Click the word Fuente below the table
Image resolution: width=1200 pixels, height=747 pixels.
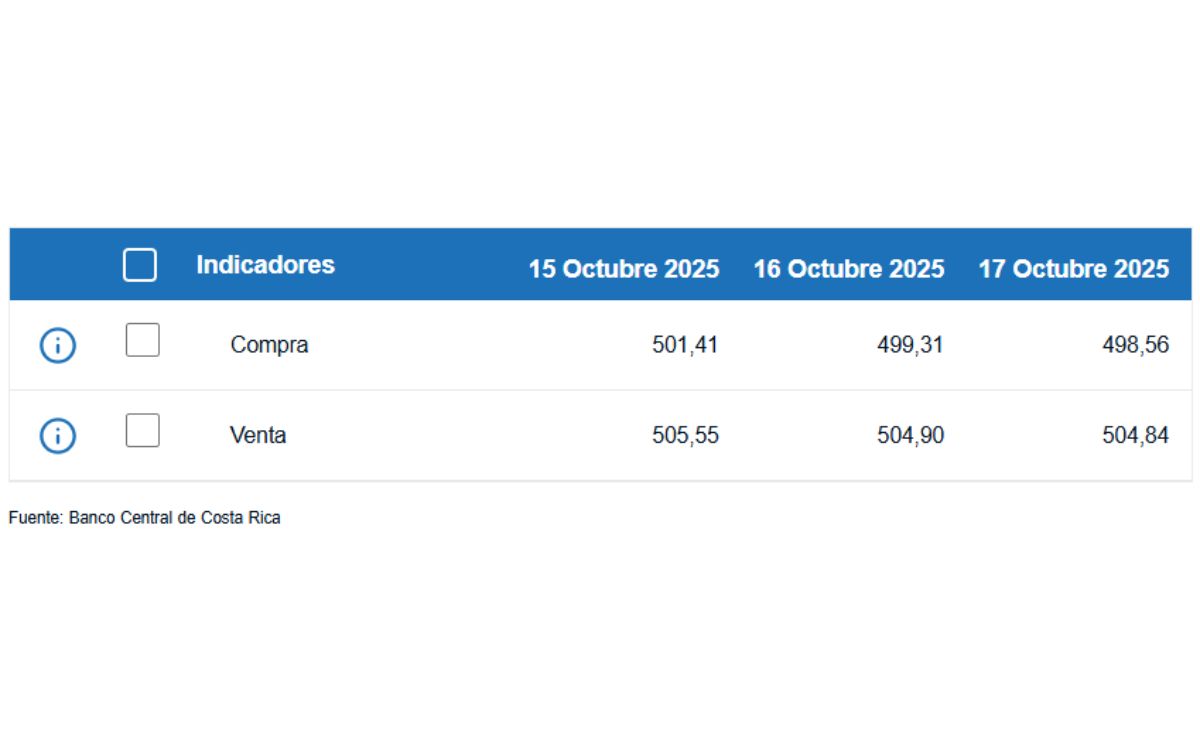[34, 518]
